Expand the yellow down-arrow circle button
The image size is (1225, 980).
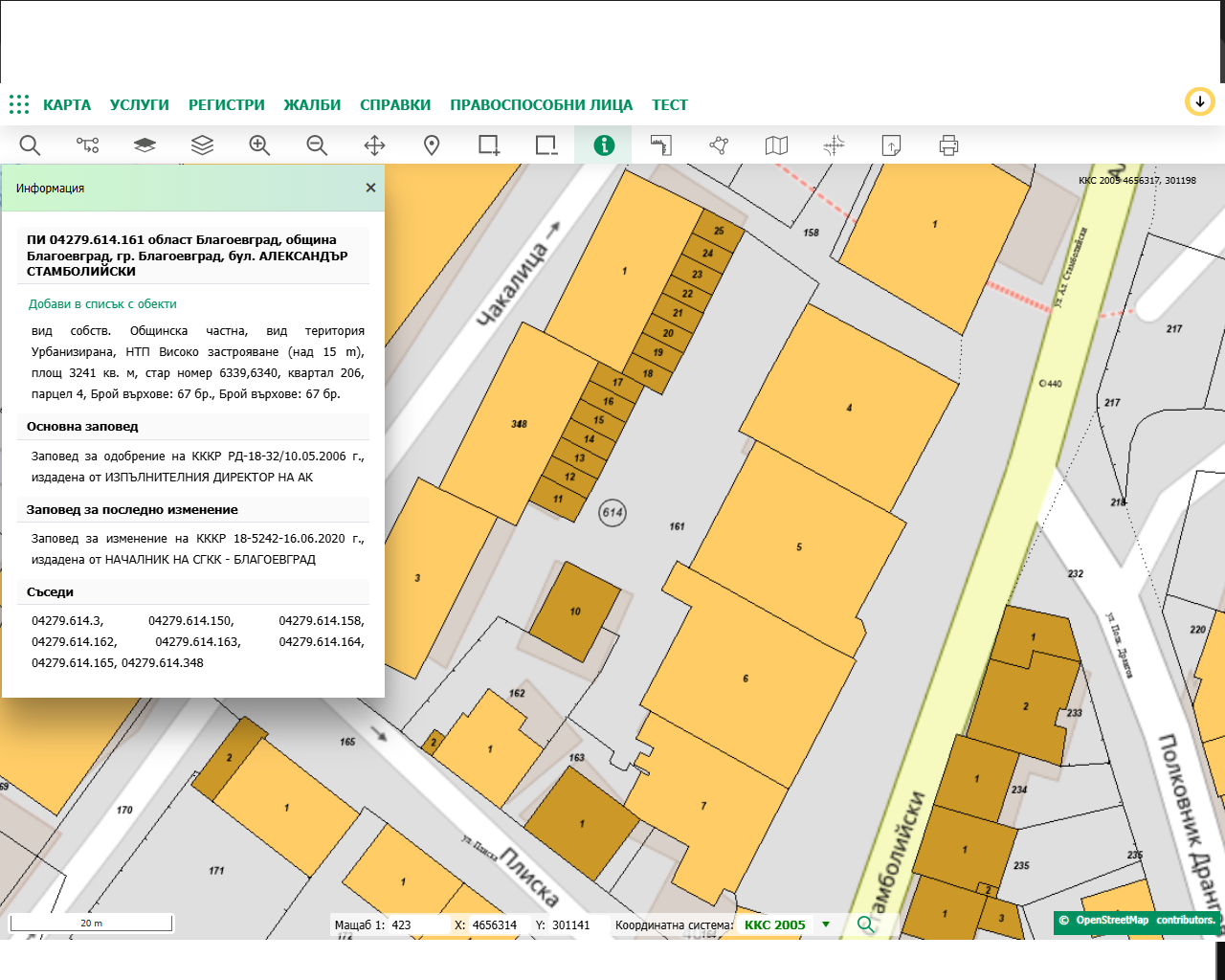pyautogui.click(x=1199, y=101)
